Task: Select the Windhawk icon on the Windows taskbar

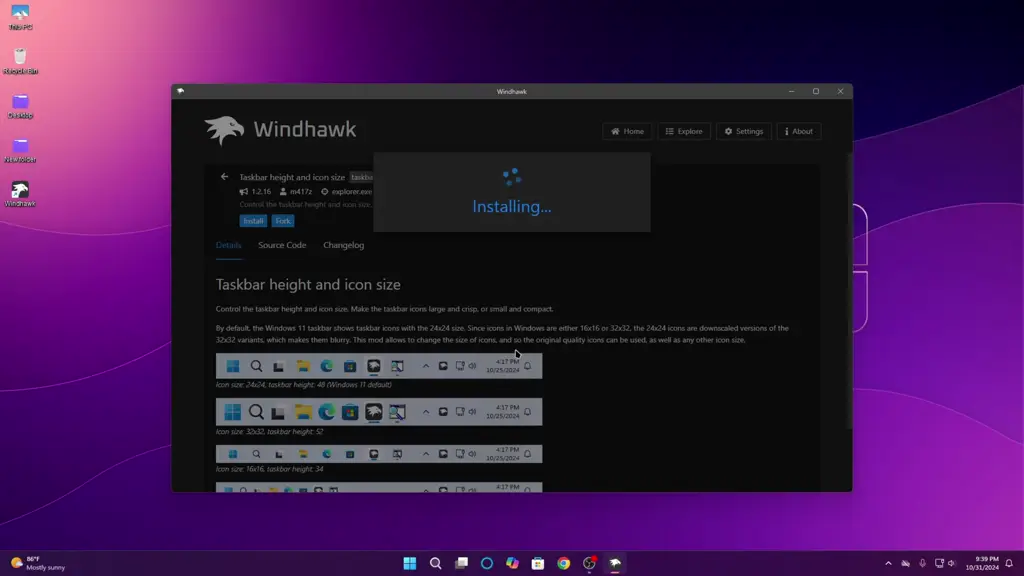Action: click(x=613, y=563)
